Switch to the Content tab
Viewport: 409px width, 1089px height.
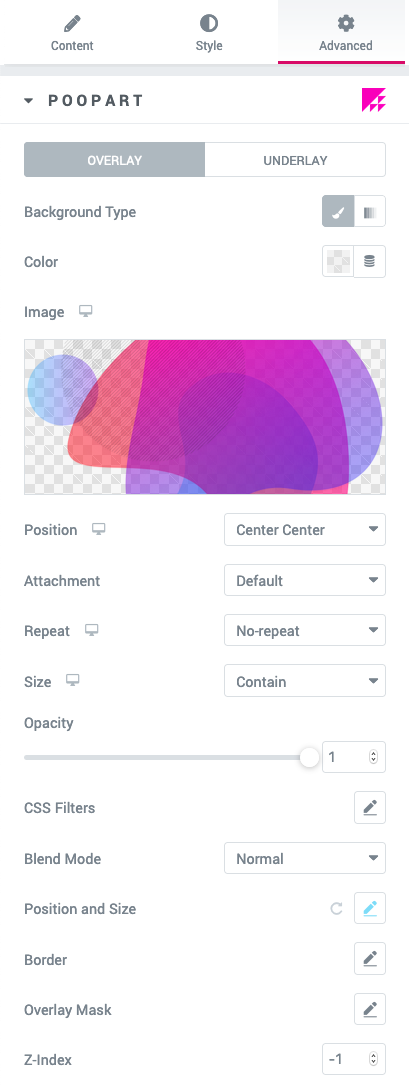(72, 33)
